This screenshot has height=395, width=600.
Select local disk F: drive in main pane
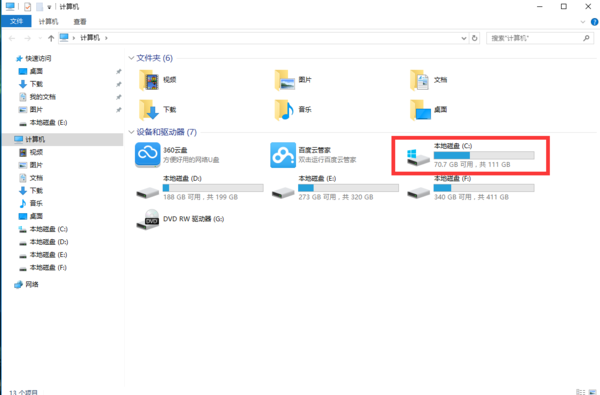(470, 188)
